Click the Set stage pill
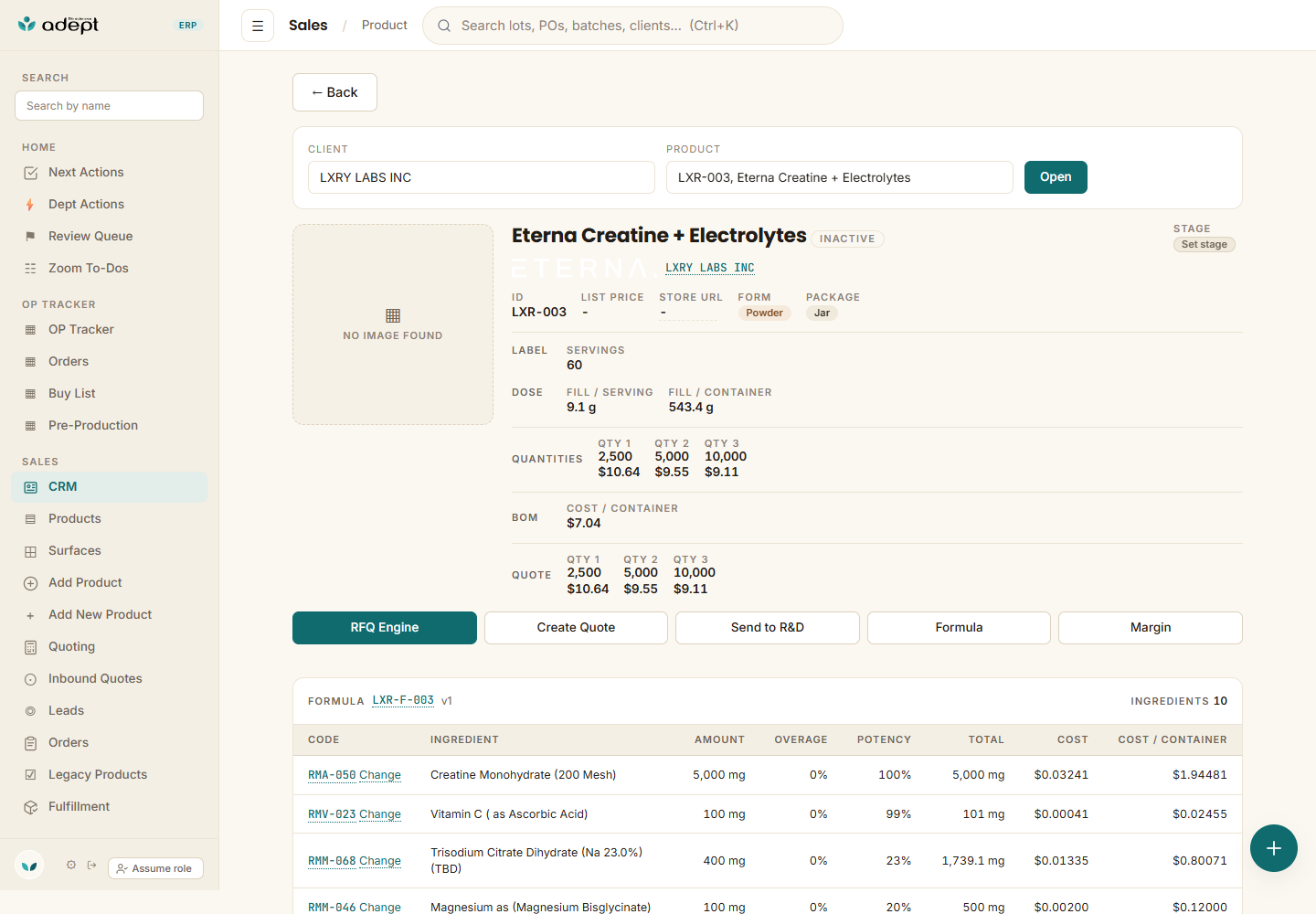Screen dimensions: 1316x914 click(1205, 244)
